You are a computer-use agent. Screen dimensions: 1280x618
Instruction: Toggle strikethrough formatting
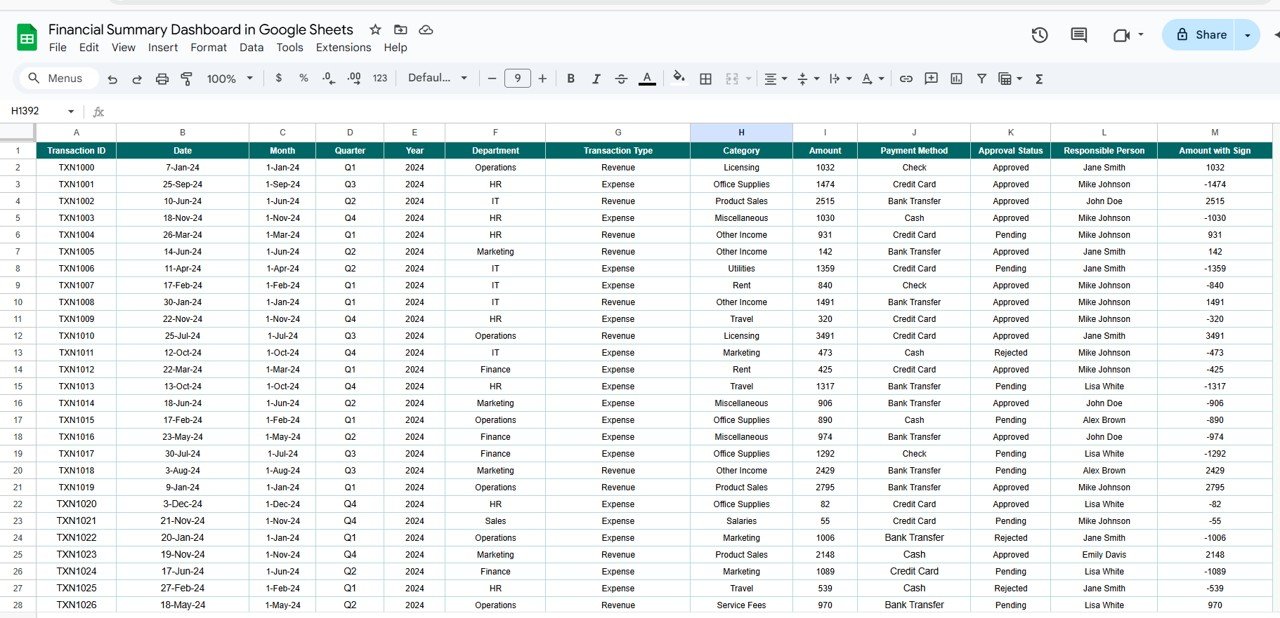(621, 79)
